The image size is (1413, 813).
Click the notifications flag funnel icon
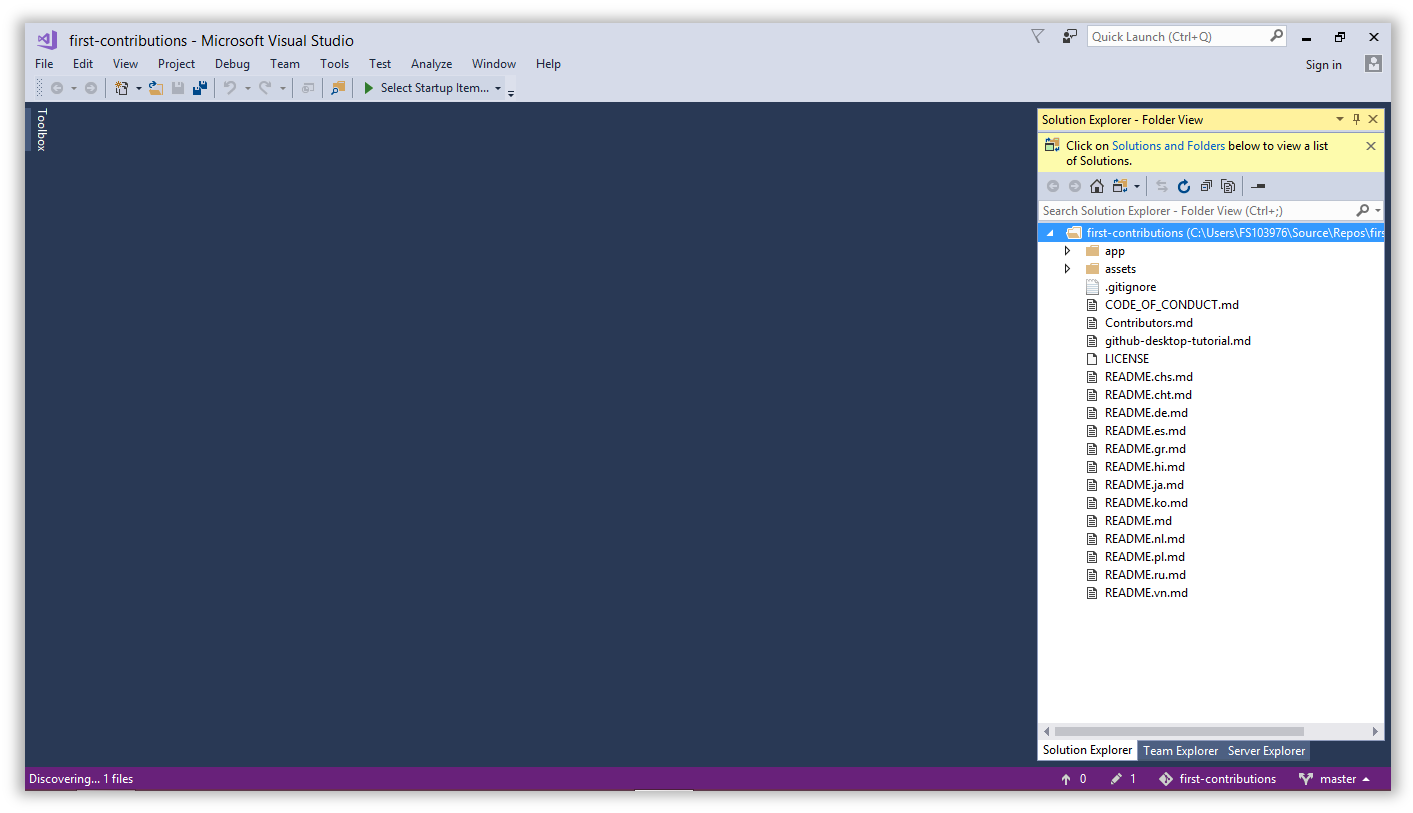1038,36
